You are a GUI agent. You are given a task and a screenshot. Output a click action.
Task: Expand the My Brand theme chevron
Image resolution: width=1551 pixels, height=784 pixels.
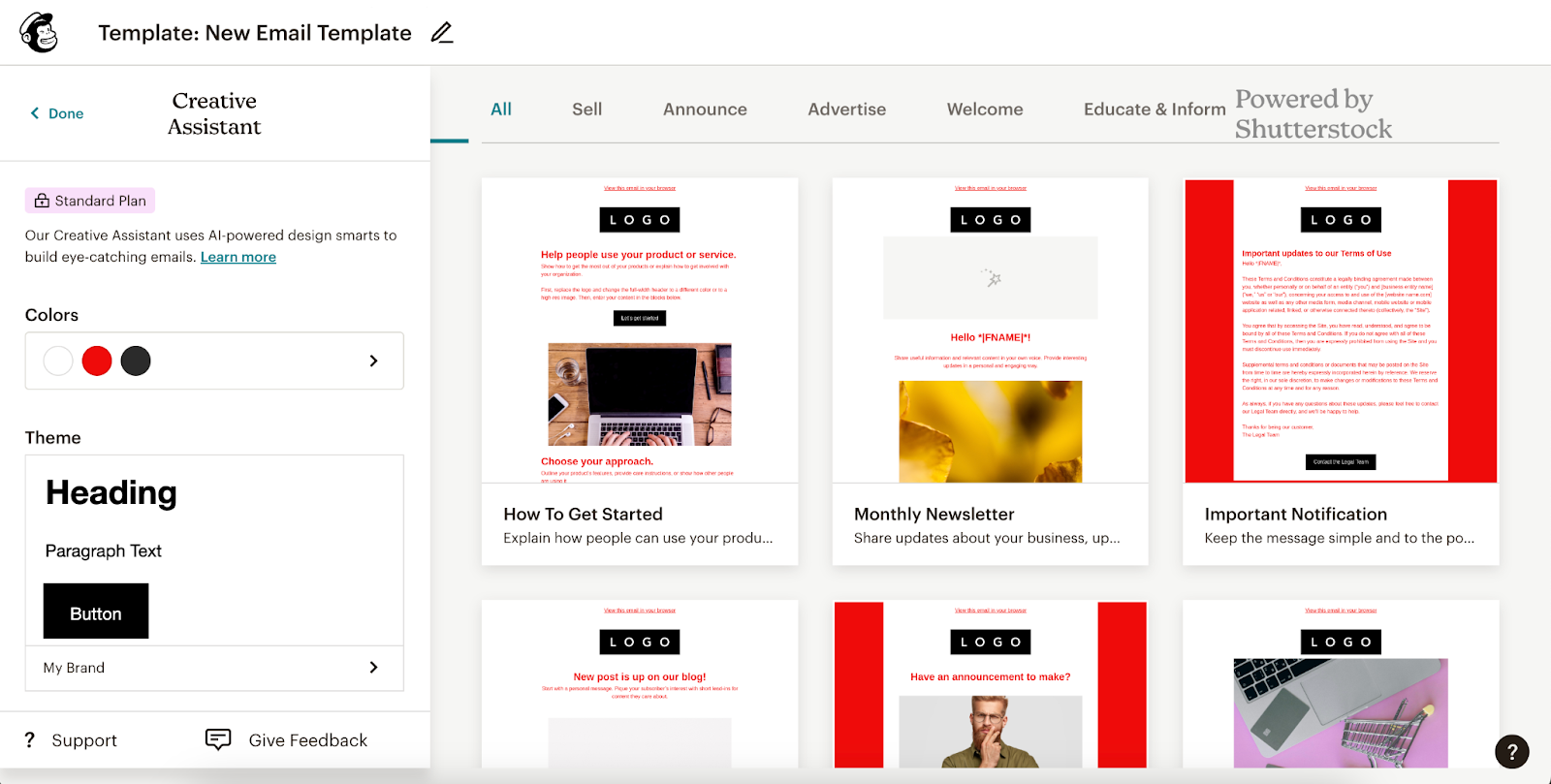(x=373, y=668)
